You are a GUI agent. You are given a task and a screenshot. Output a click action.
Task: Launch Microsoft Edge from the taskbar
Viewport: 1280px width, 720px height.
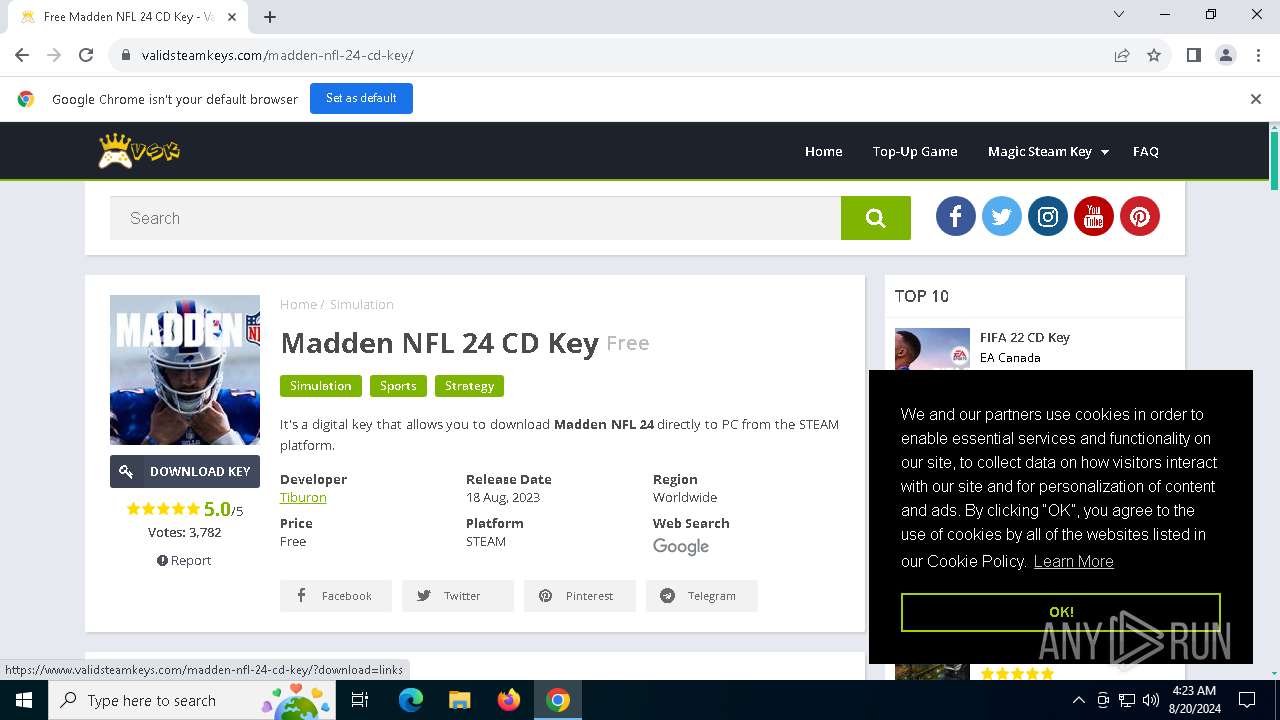point(411,700)
